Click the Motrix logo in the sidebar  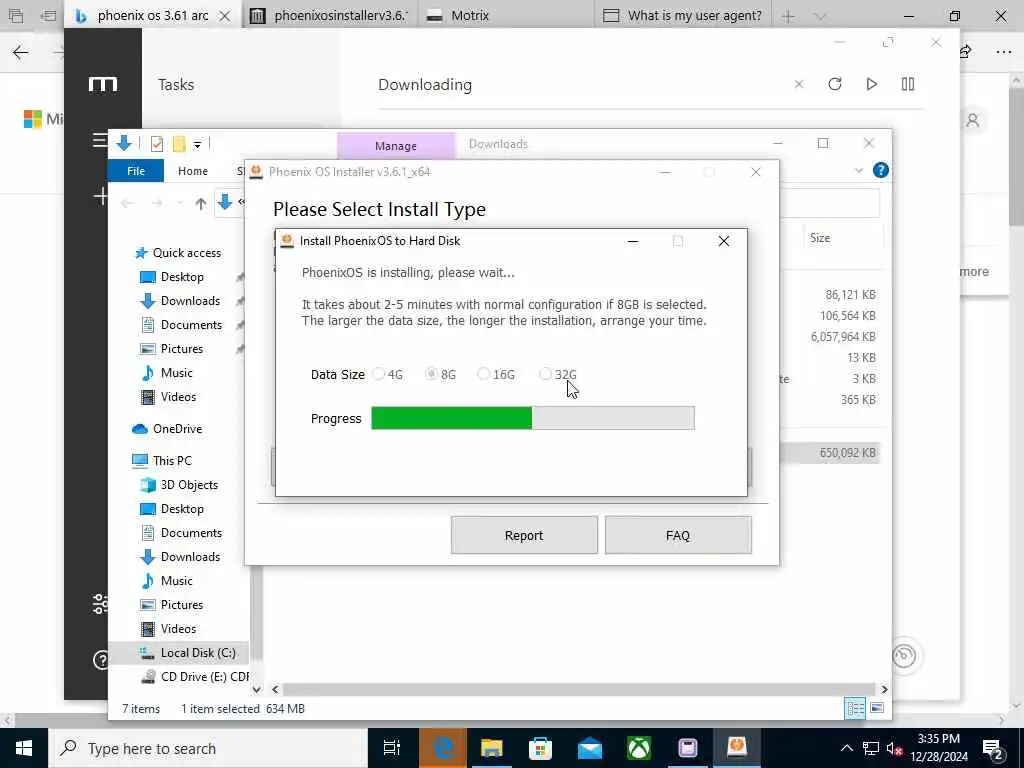tap(103, 84)
